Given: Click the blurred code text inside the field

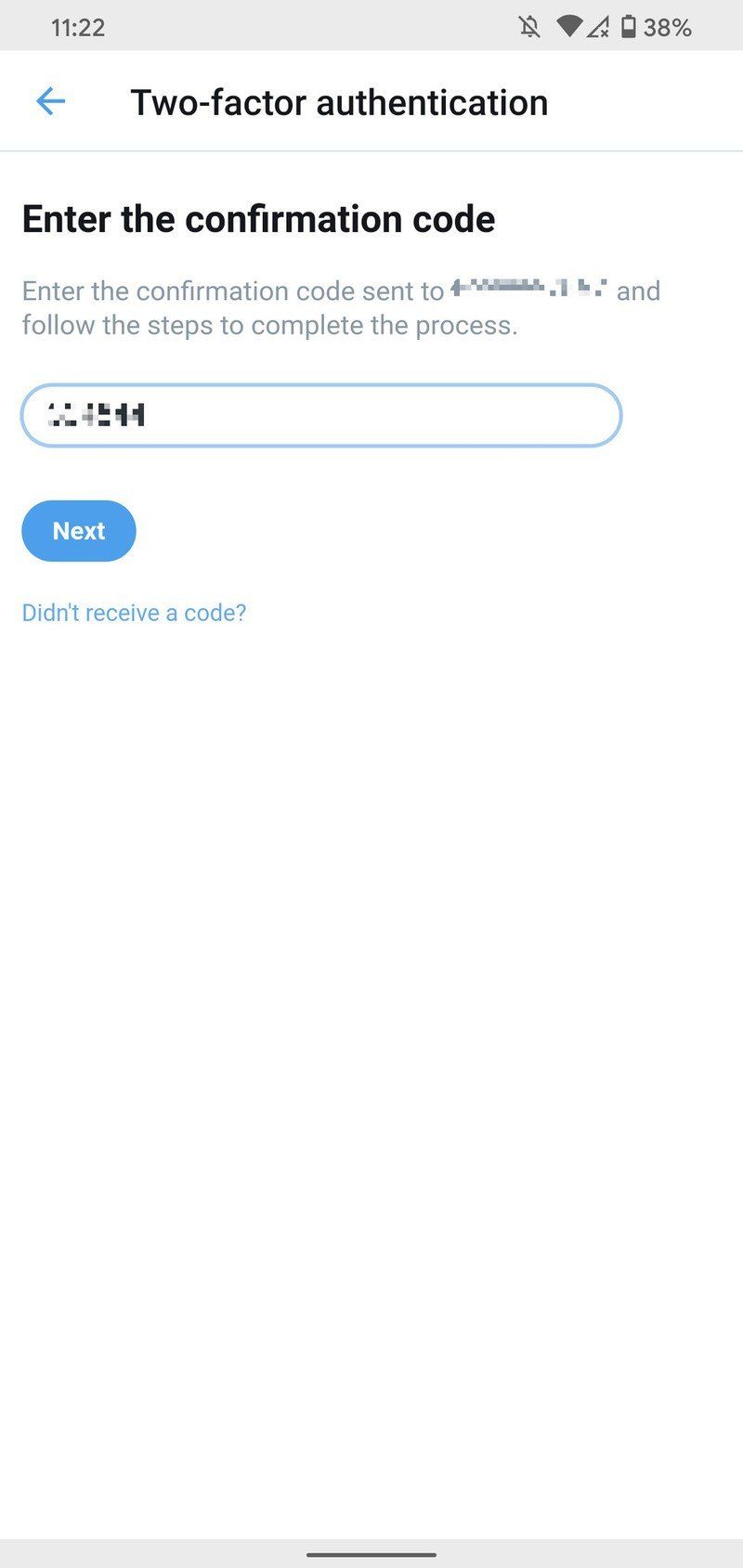Looking at the screenshot, I should click(97, 415).
